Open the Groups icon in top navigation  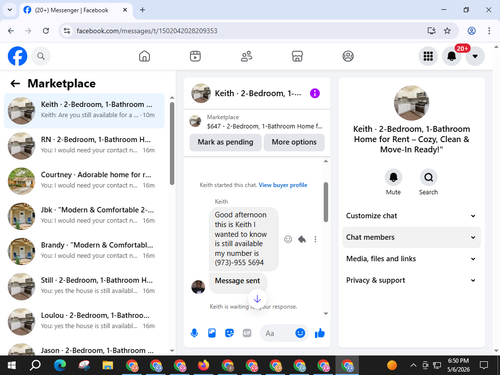348,56
